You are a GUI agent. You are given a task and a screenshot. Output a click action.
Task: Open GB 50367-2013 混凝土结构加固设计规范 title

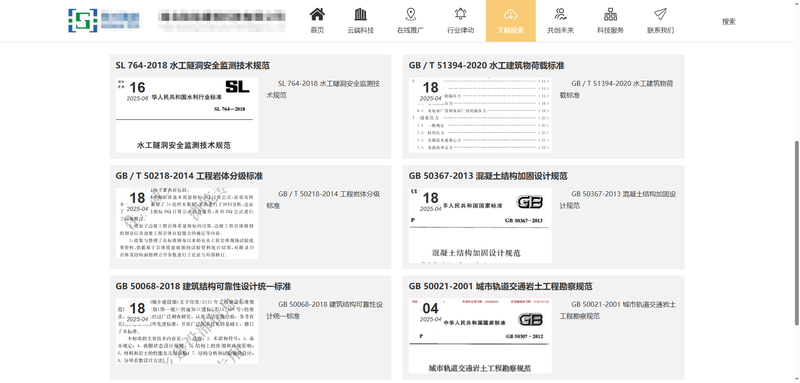tap(488, 176)
